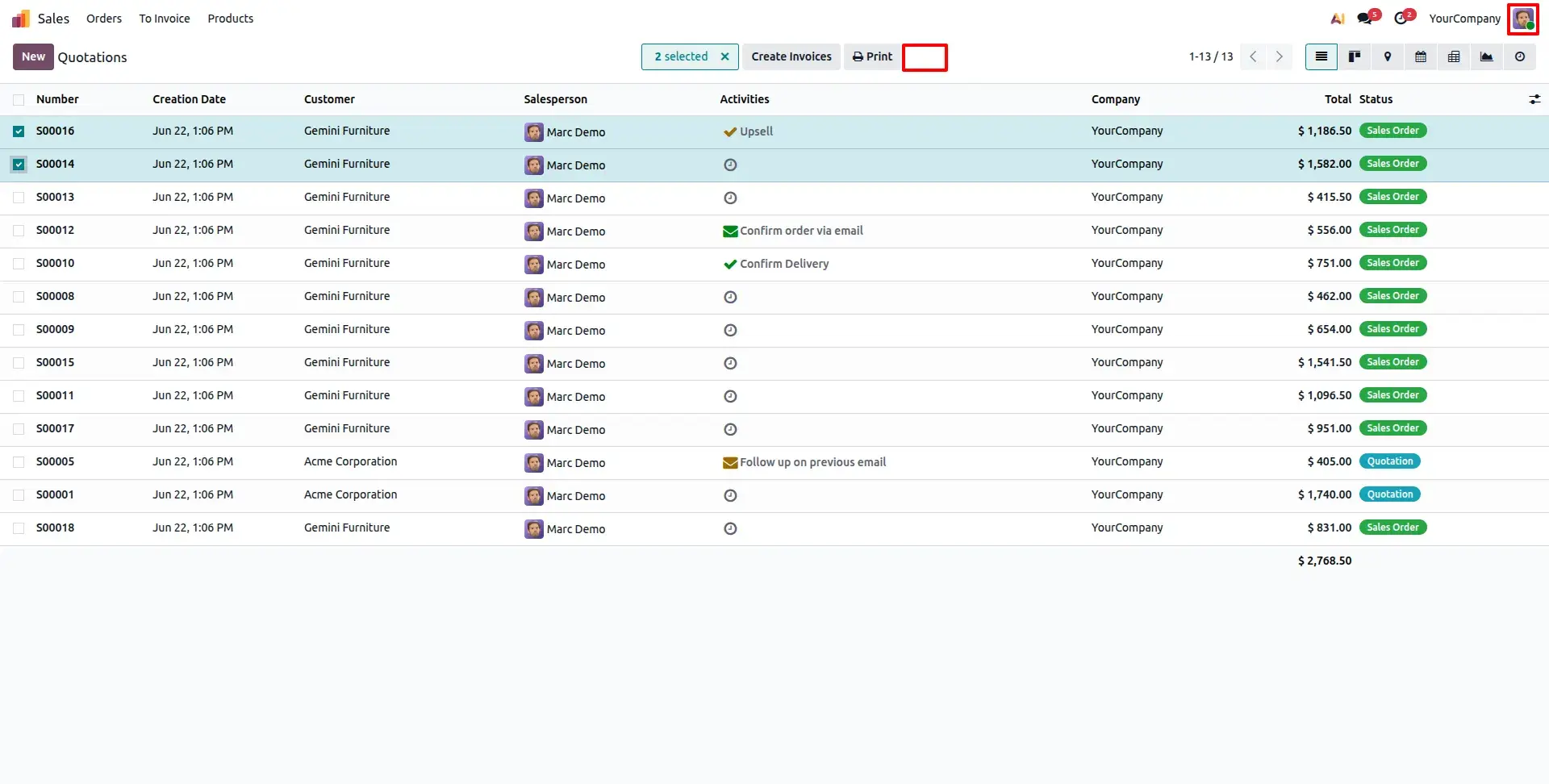Viewport: 1549px width, 784px height.
Task: Click the Sales Order badge on S00017
Action: coord(1392,428)
